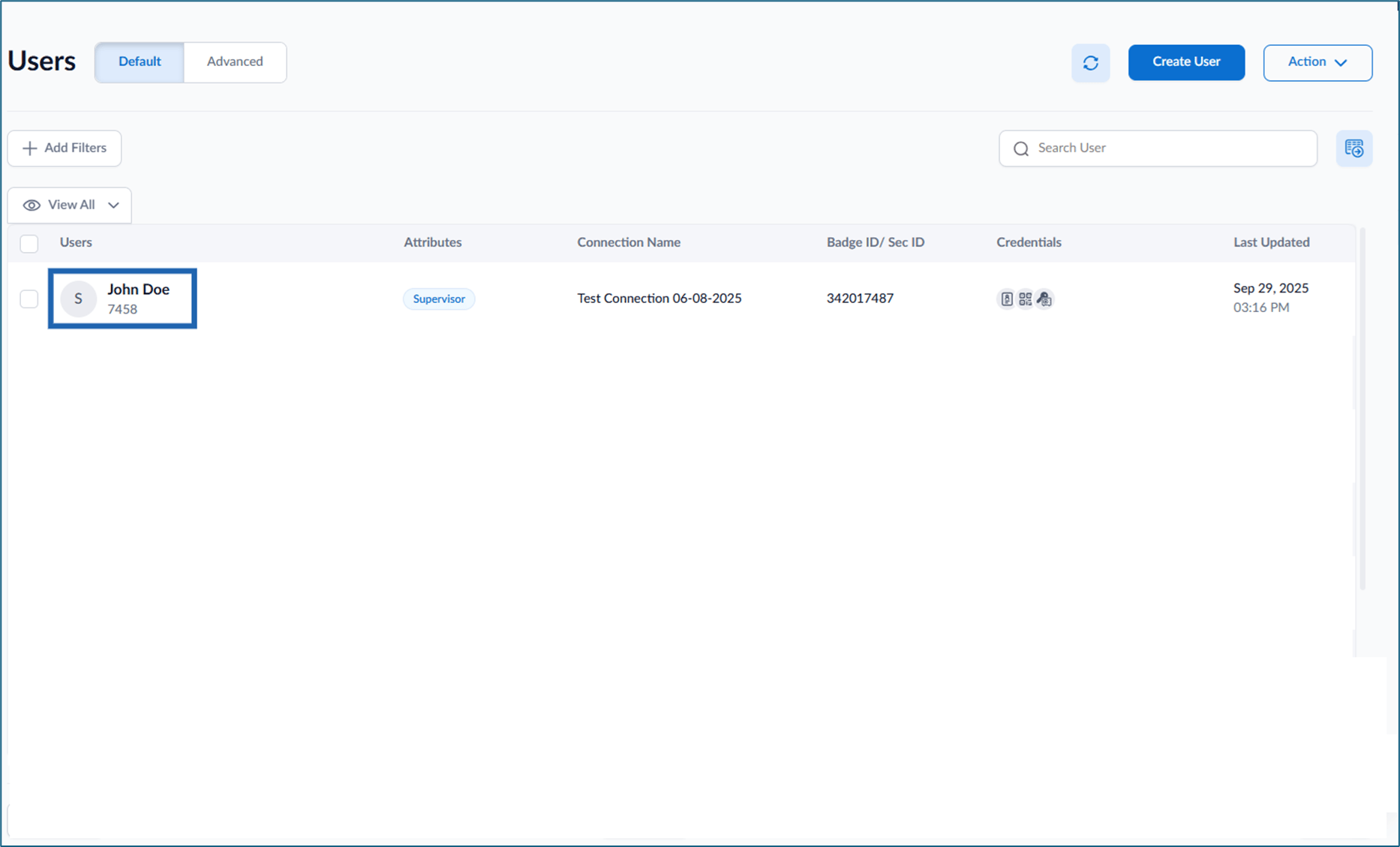Image resolution: width=1400 pixels, height=847 pixels.
Task: Click John Doe's avatar circle
Action: pos(78,299)
